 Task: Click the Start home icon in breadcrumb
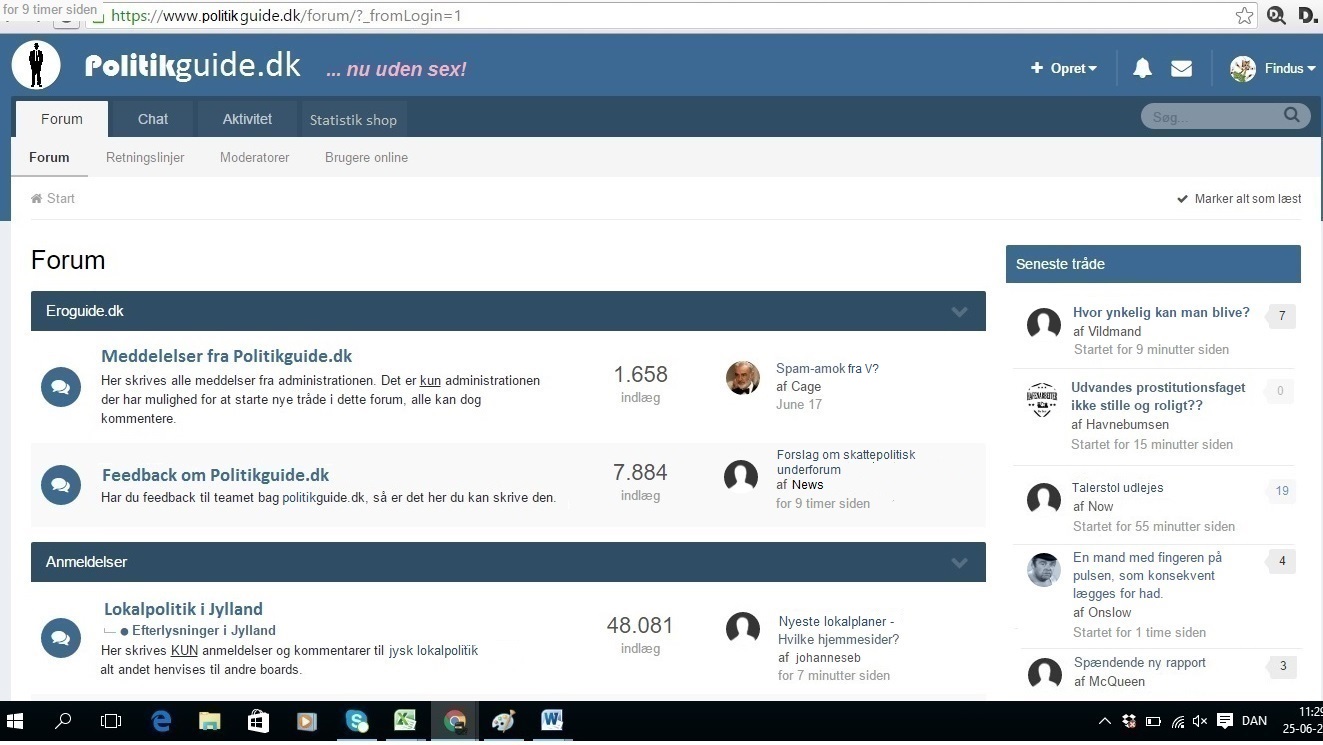coord(36,198)
